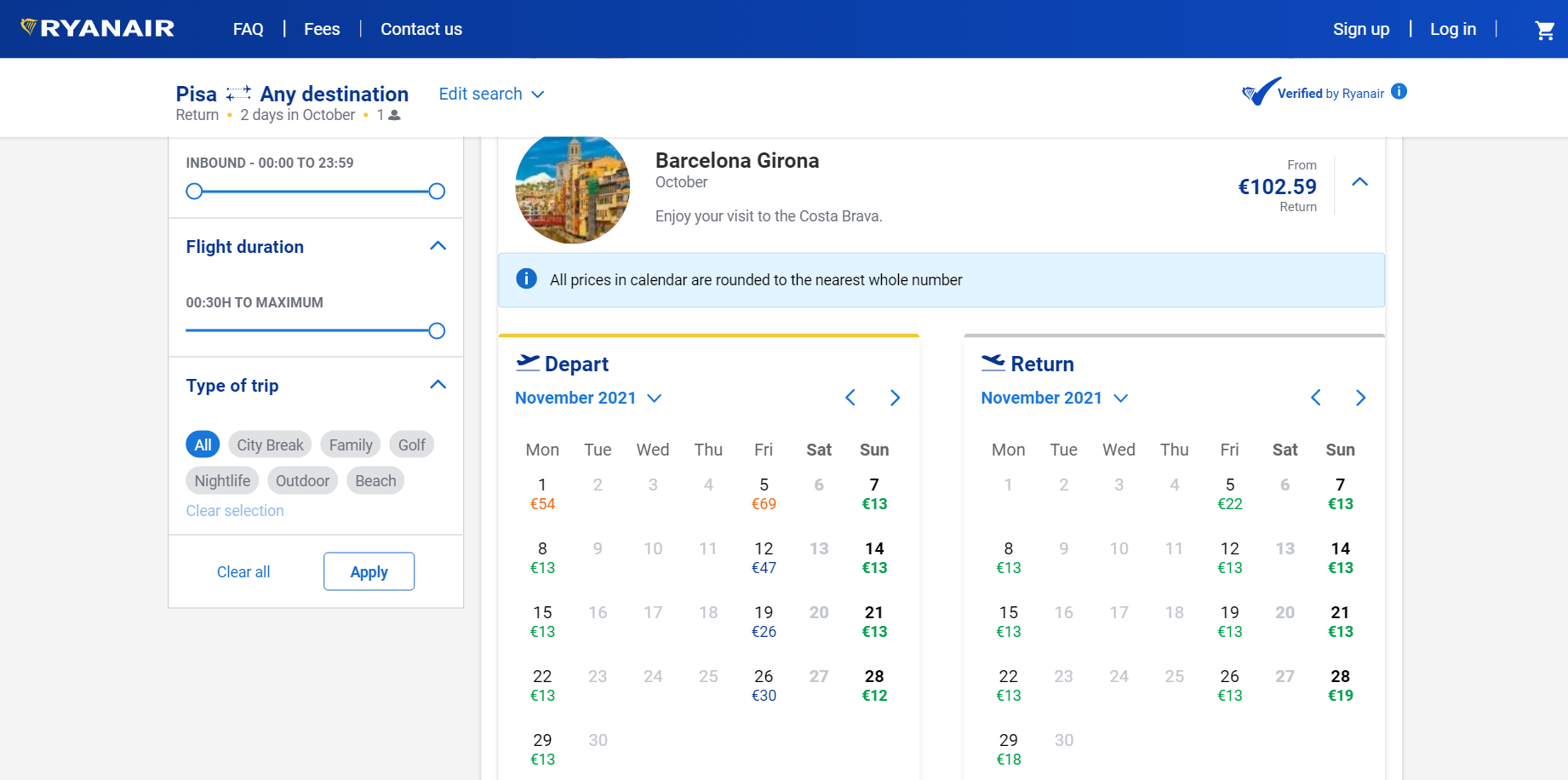Image resolution: width=1568 pixels, height=780 pixels.
Task: Select depart date 5 November at €69
Action: click(x=764, y=494)
